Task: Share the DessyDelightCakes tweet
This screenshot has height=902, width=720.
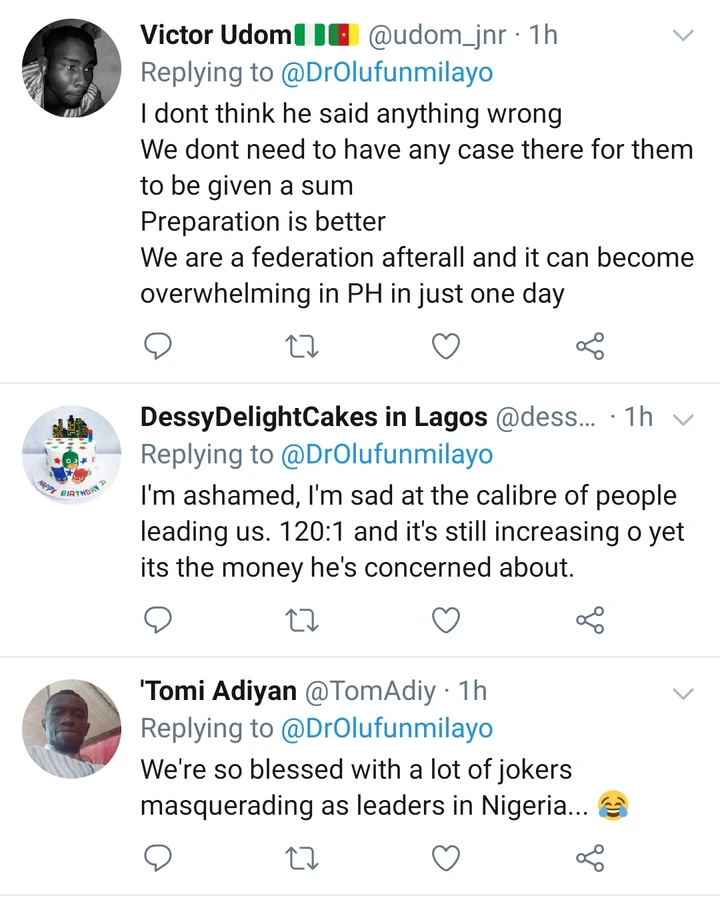Action: tap(590, 620)
